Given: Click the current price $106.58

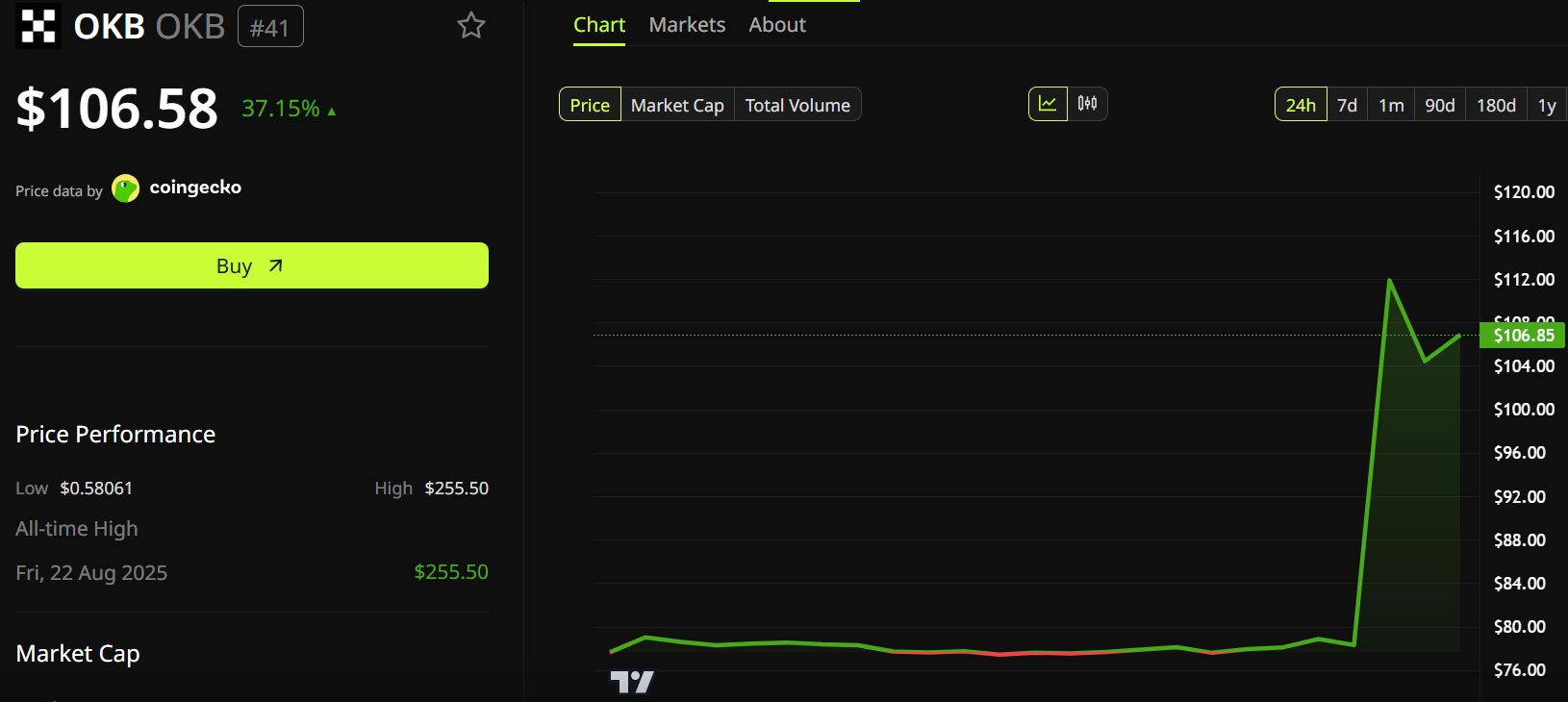Looking at the screenshot, I should coord(117,108).
